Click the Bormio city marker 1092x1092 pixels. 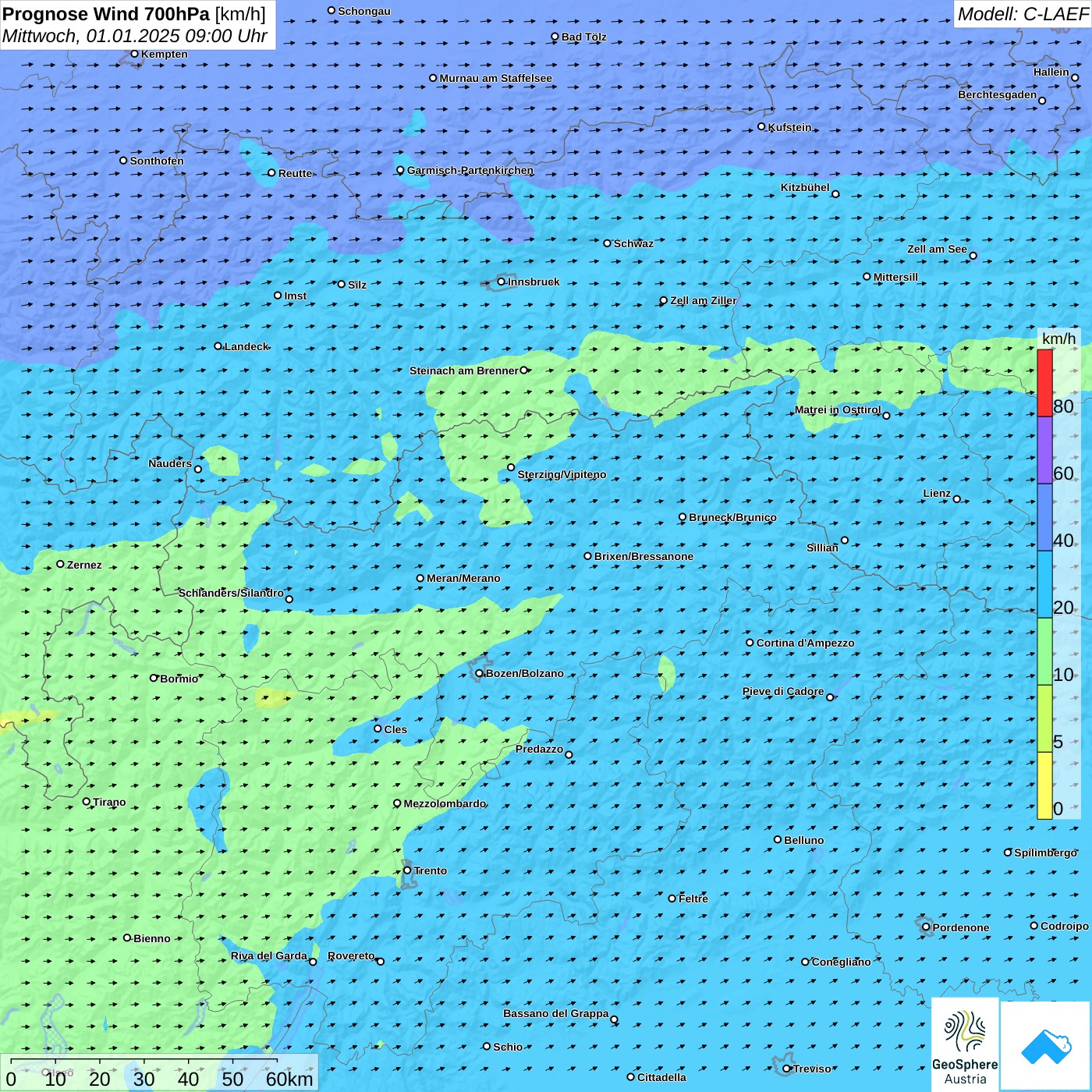point(154,678)
